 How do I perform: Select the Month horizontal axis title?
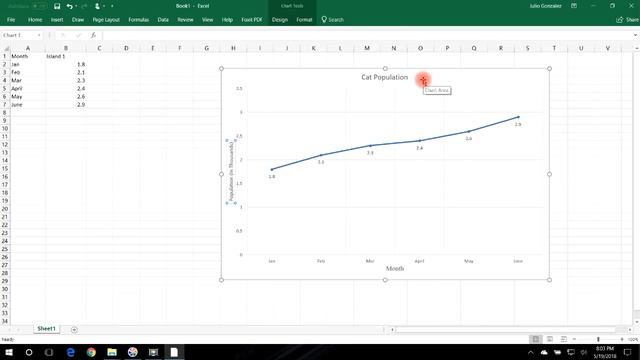click(x=395, y=269)
